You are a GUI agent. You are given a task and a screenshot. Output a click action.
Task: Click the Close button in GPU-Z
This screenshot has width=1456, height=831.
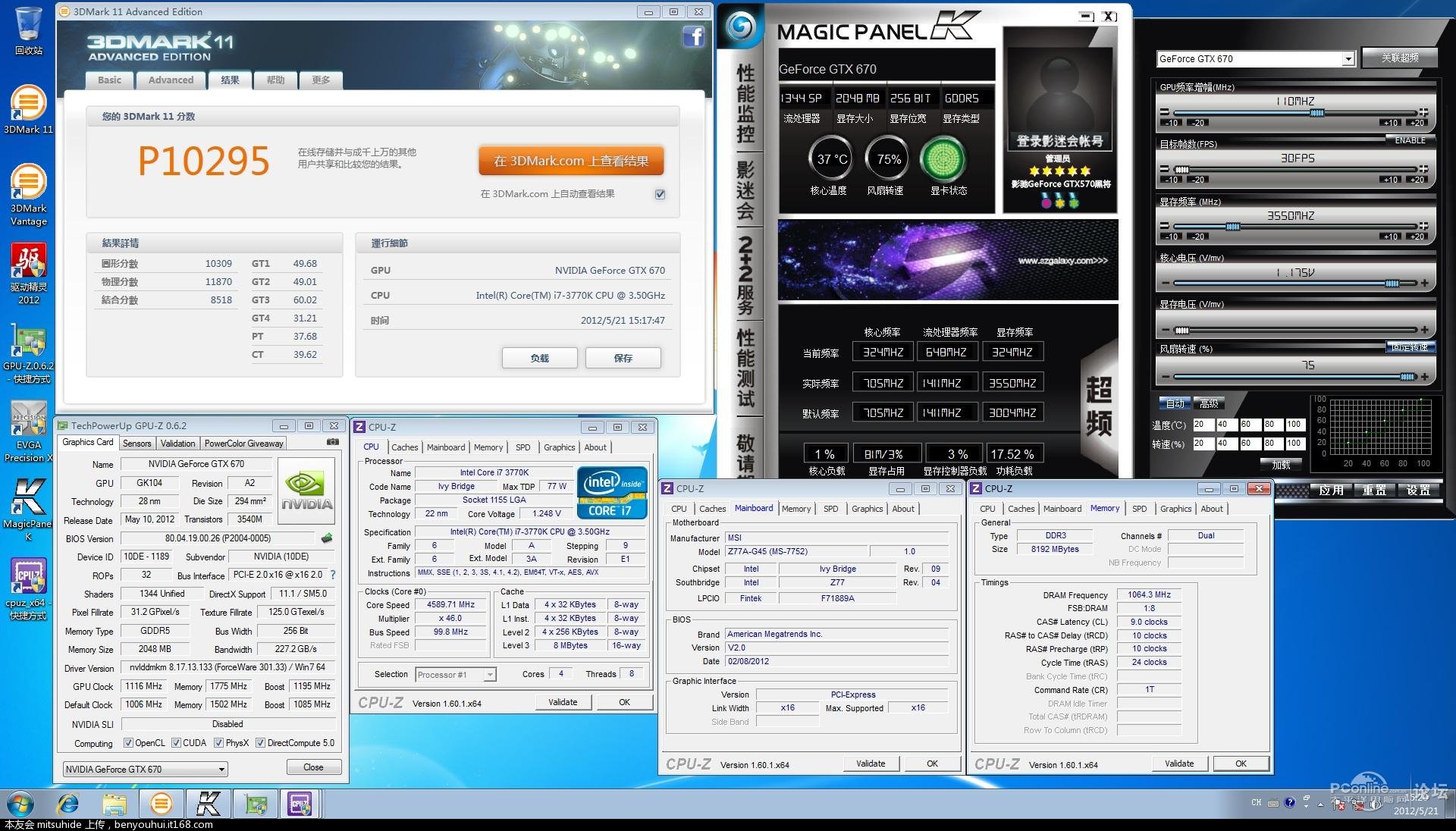(313, 767)
